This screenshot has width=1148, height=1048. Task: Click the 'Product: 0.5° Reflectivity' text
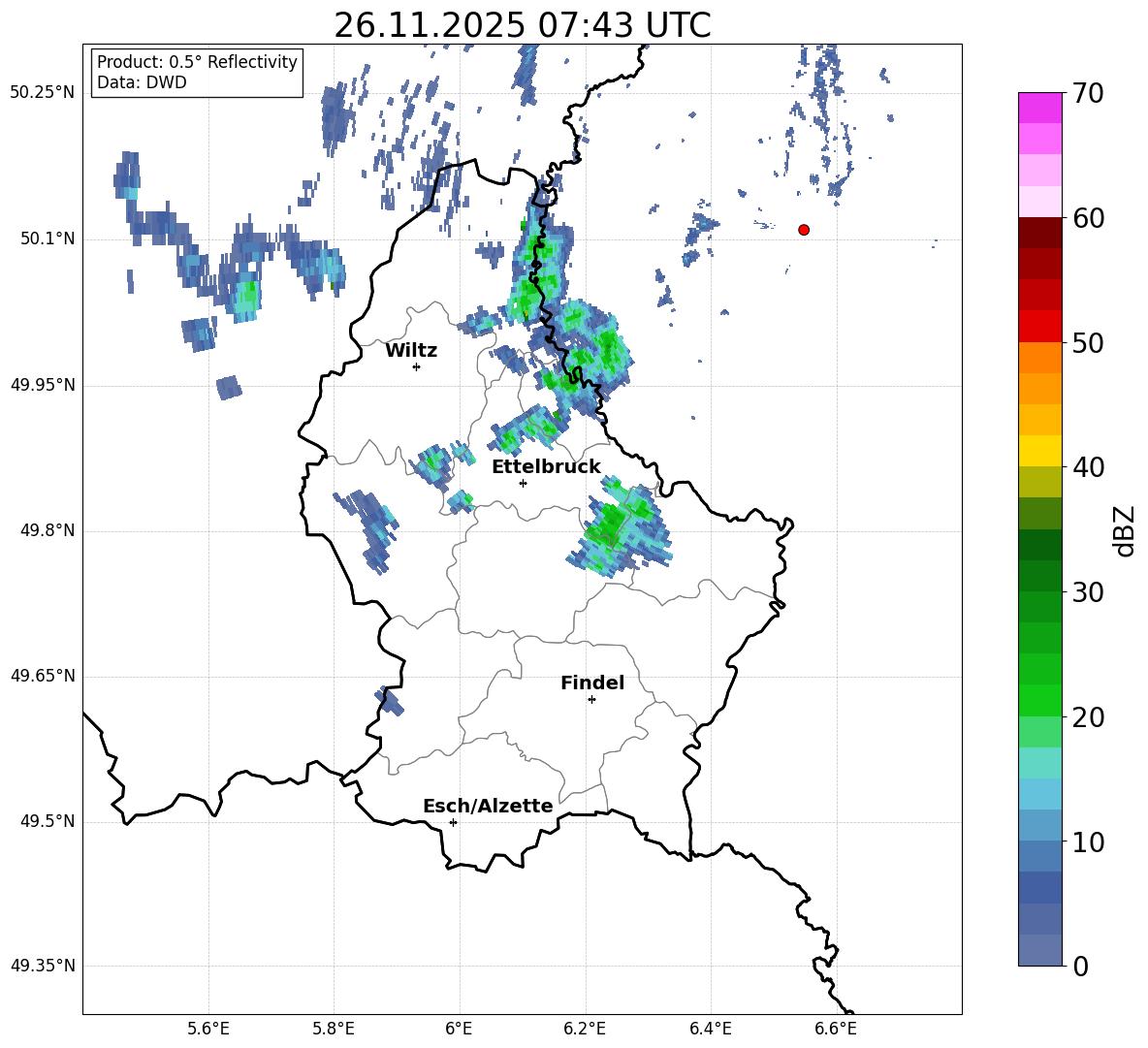(x=197, y=61)
